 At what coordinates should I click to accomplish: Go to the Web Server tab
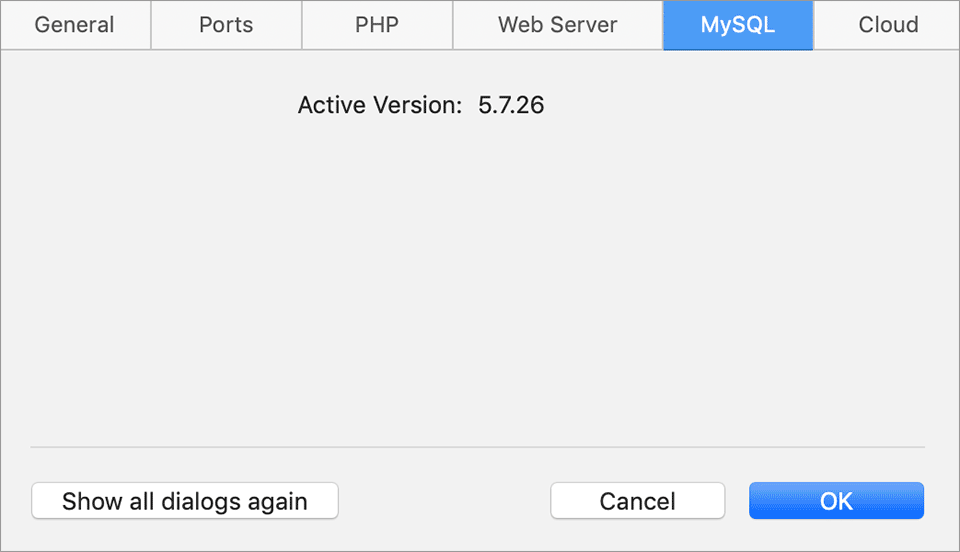tap(558, 25)
